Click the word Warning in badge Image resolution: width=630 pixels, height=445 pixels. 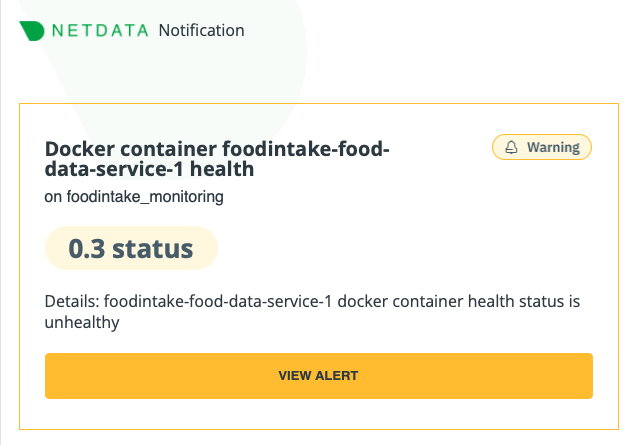tap(553, 148)
